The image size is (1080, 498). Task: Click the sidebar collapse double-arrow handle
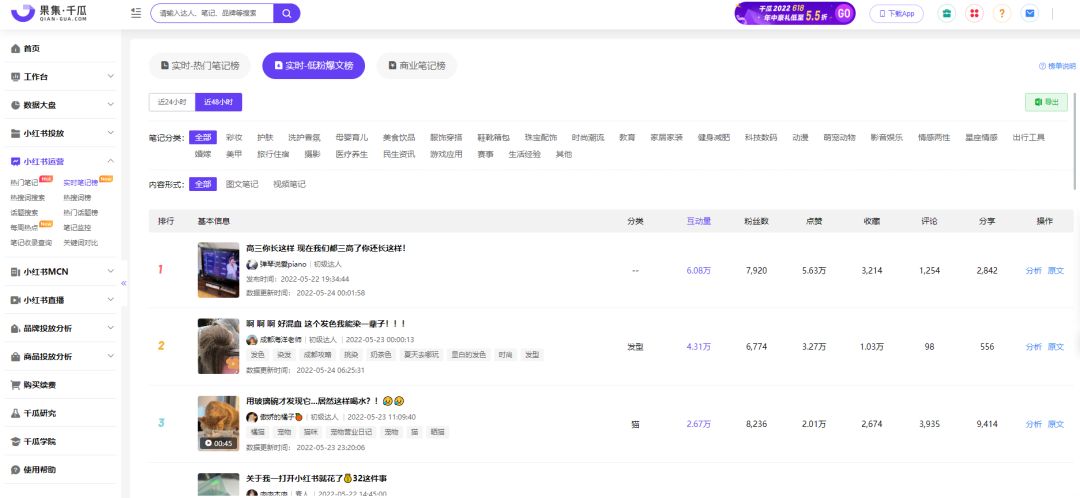click(124, 283)
